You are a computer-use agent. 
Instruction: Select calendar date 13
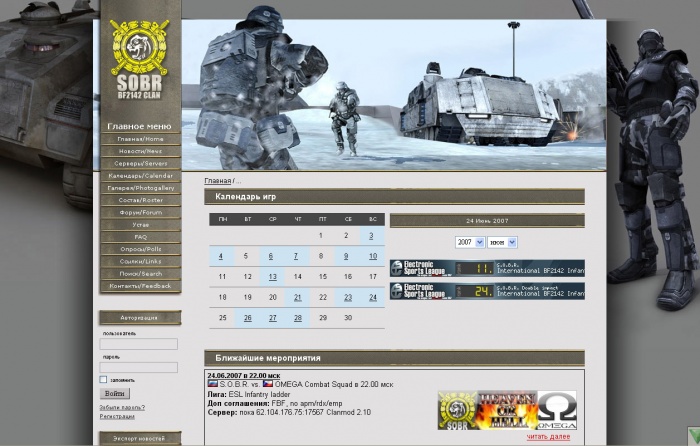click(x=272, y=277)
